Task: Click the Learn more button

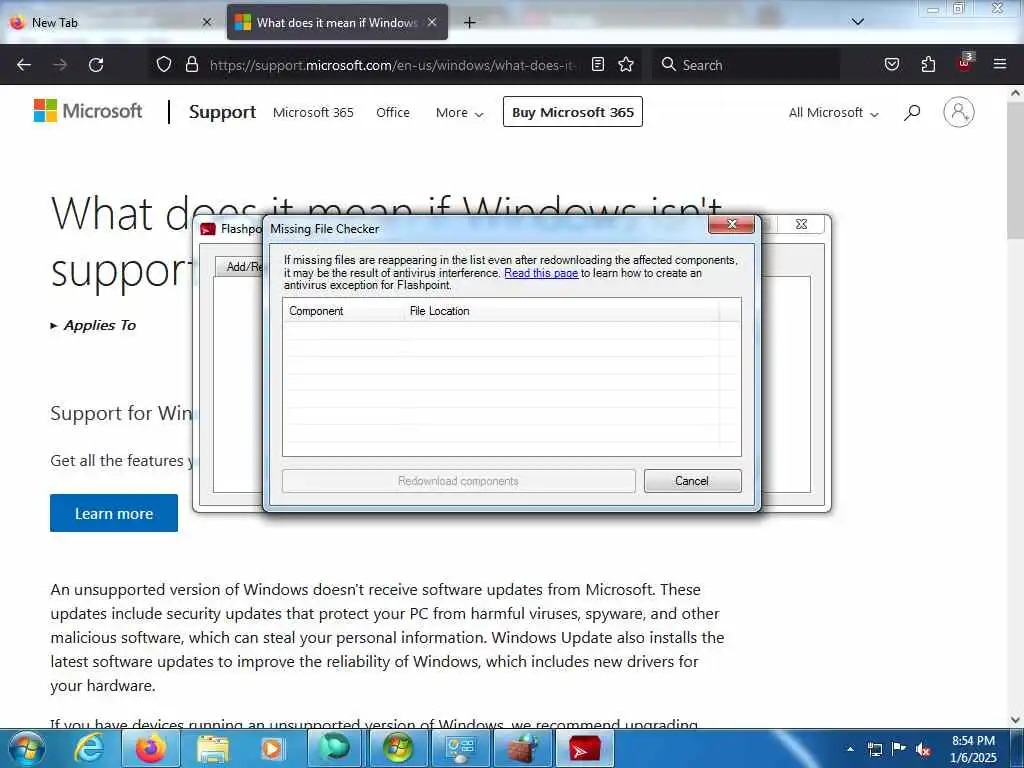Action: (x=114, y=513)
